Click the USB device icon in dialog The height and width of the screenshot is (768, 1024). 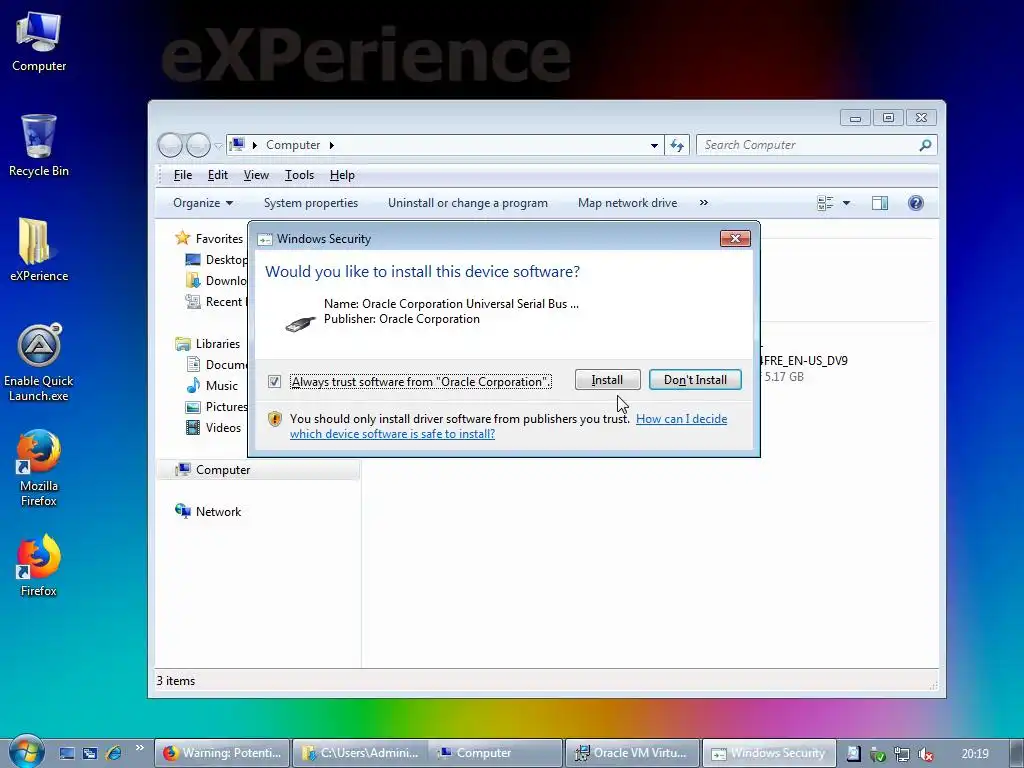pyautogui.click(x=300, y=323)
